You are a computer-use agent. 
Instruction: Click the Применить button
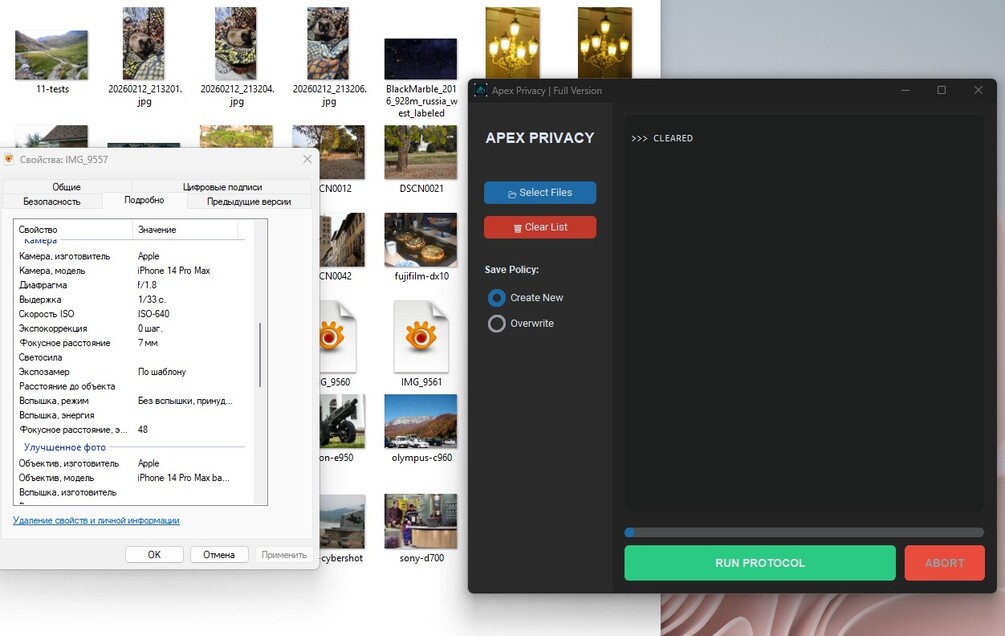[284, 555]
